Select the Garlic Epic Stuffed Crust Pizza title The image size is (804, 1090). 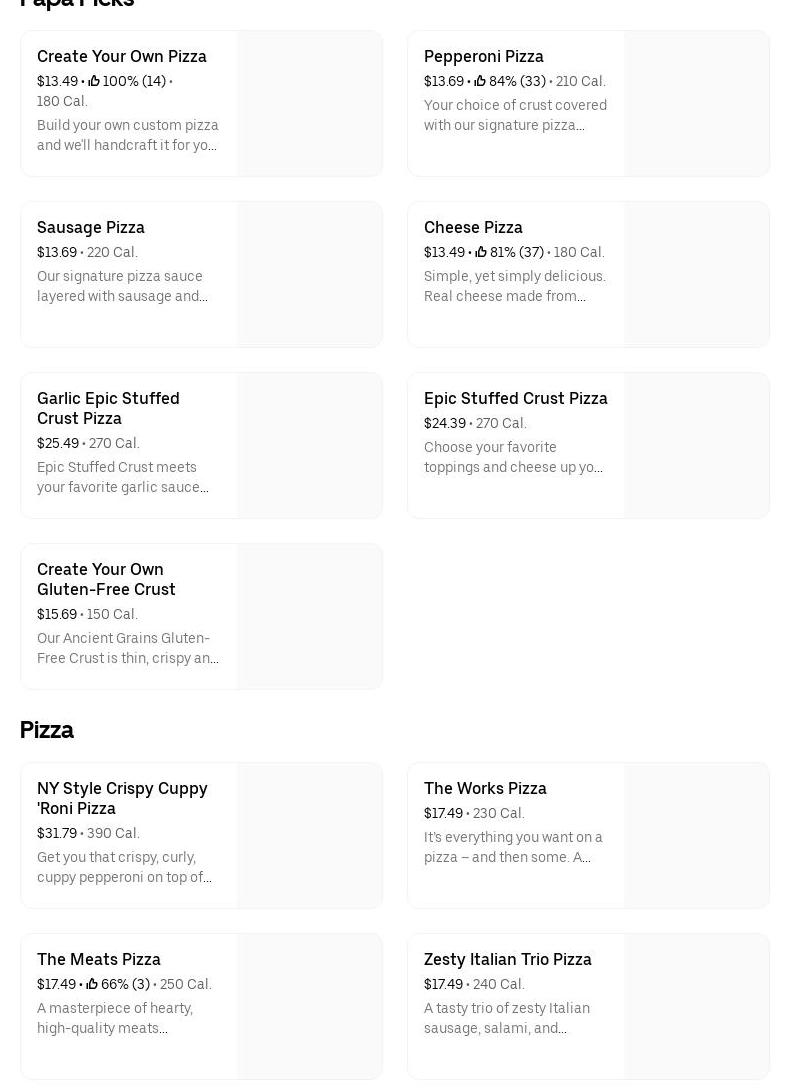pyautogui.click(x=108, y=408)
